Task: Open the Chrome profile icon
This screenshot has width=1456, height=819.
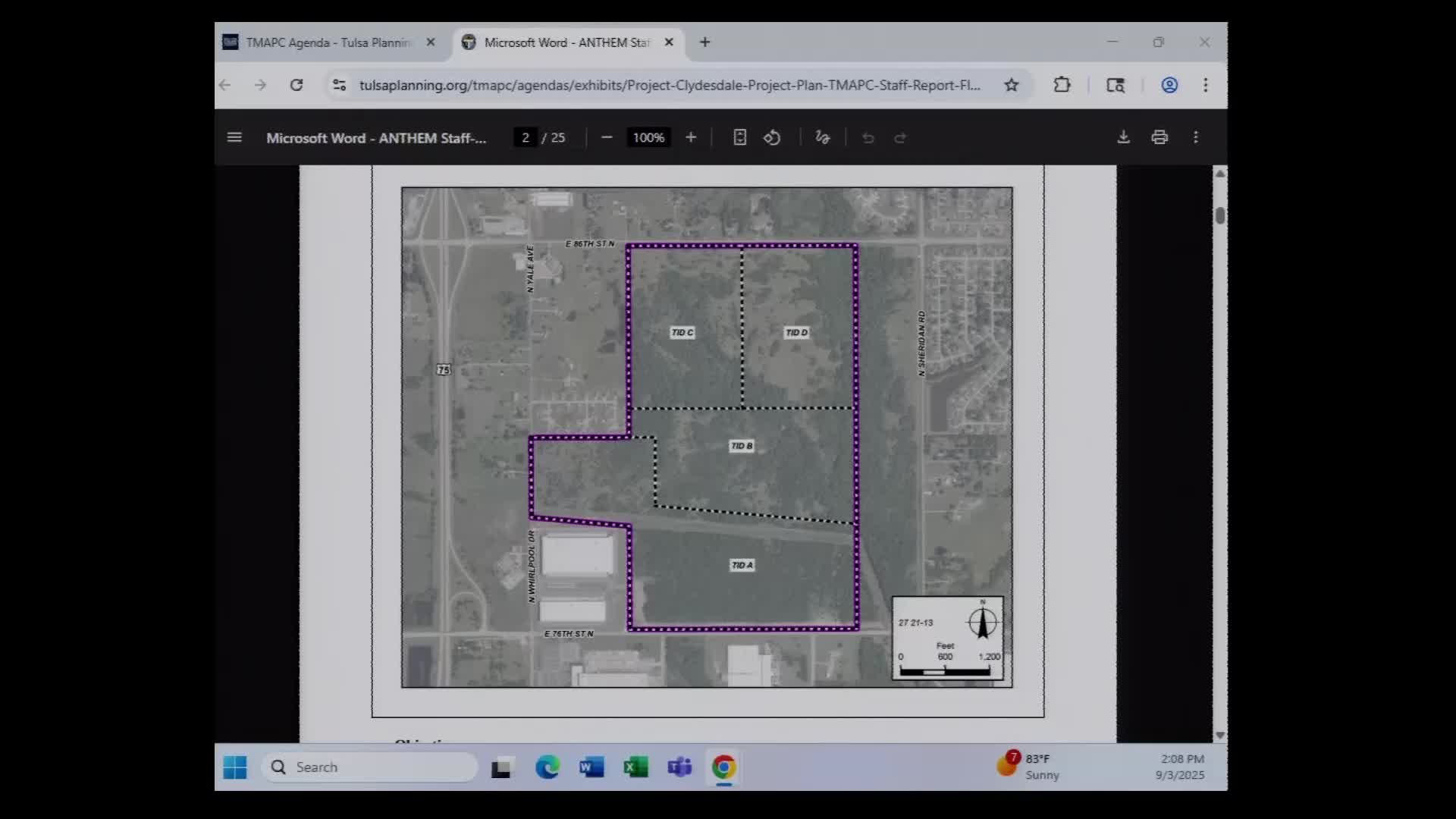Action: (1169, 85)
